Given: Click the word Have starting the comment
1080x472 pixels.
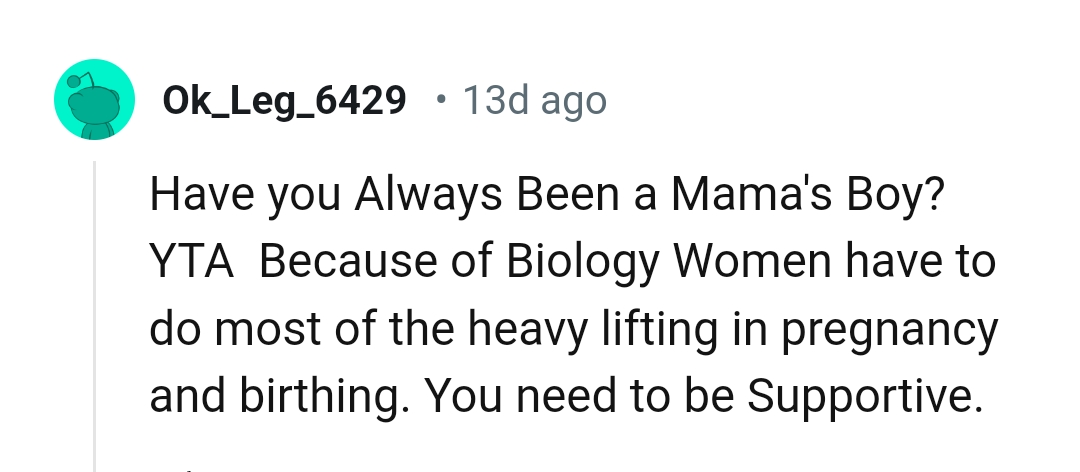Looking at the screenshot, I should click(200, 194).
